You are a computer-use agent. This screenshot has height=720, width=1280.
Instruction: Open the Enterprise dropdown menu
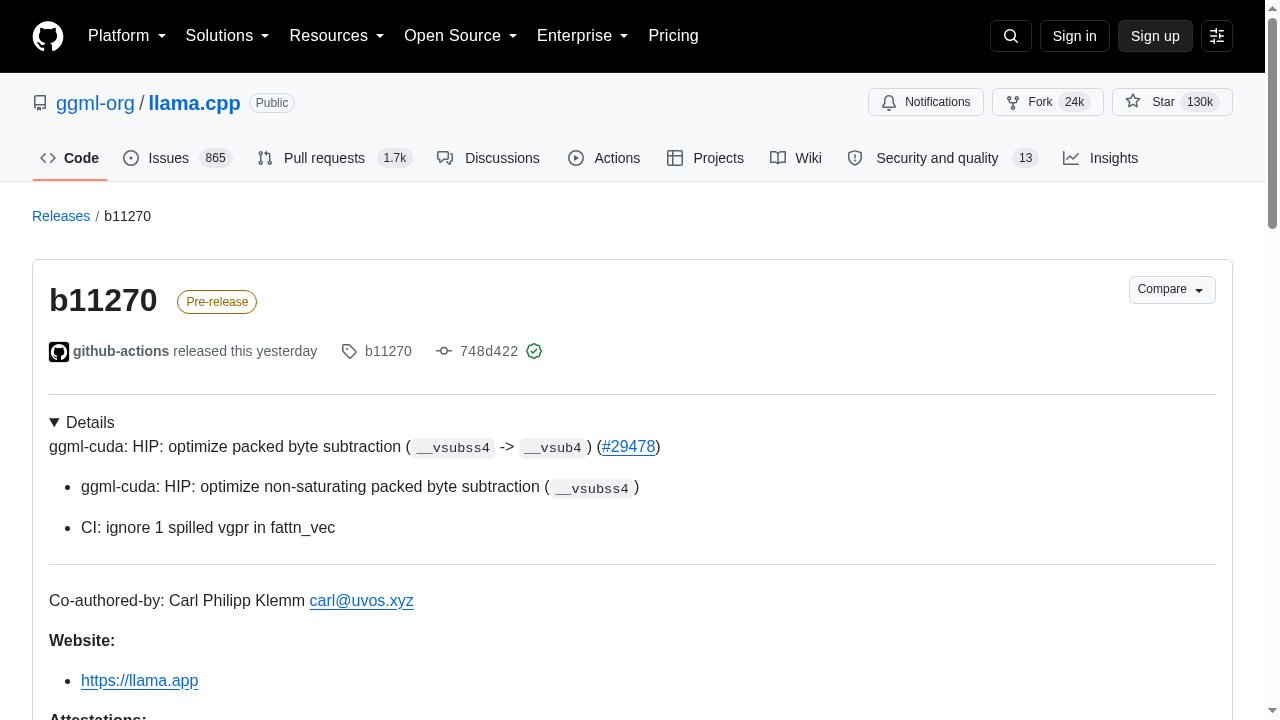(x=583, y=36)
